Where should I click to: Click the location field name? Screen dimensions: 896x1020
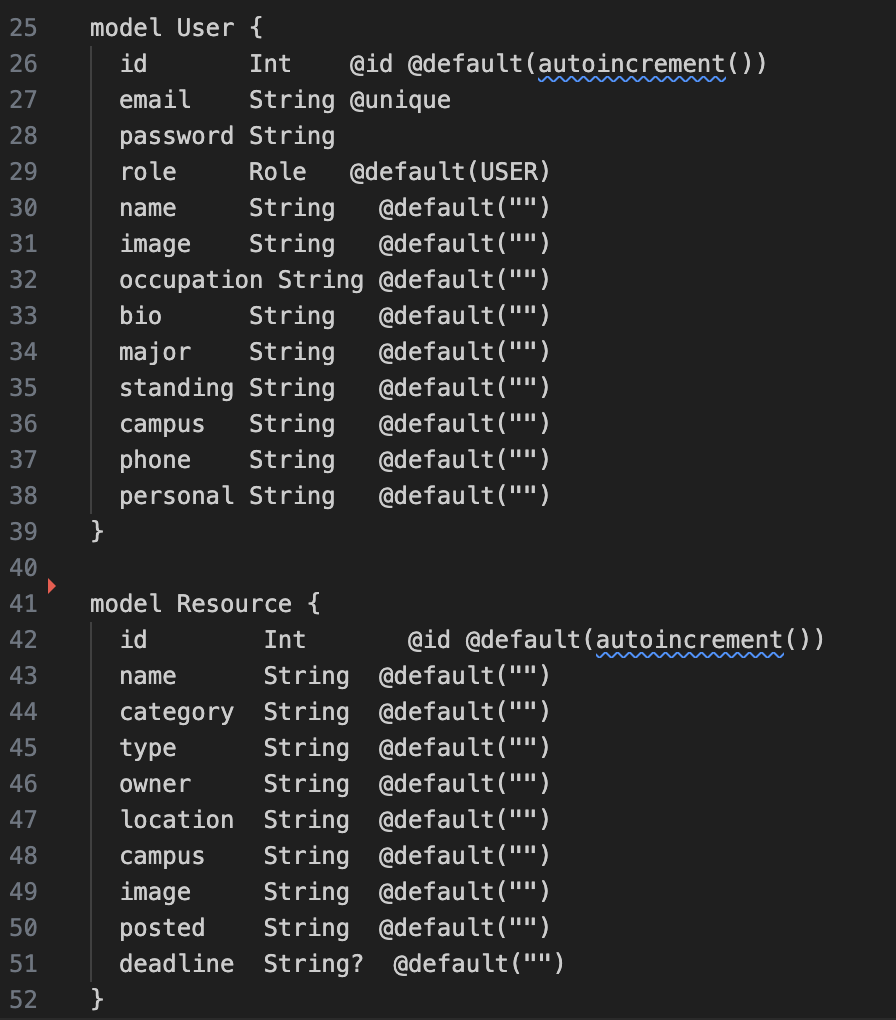[x=176, y=820]
